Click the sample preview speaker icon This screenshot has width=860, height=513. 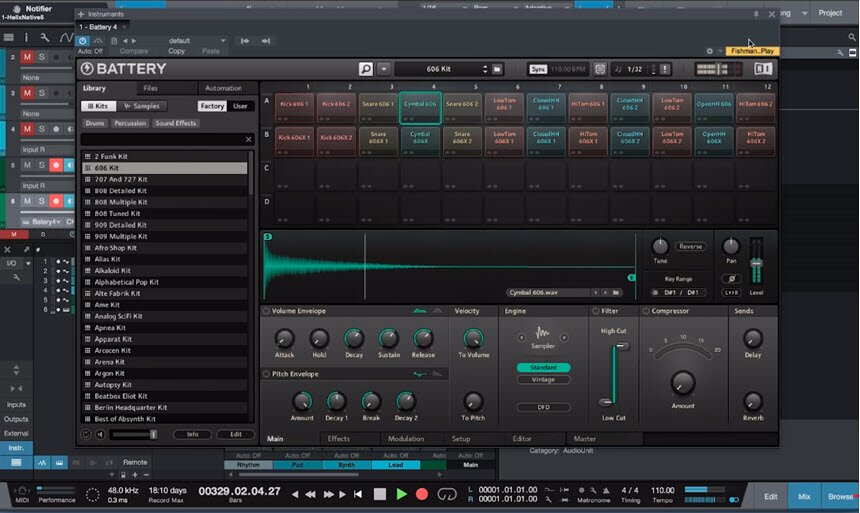[x=100, y=435]
